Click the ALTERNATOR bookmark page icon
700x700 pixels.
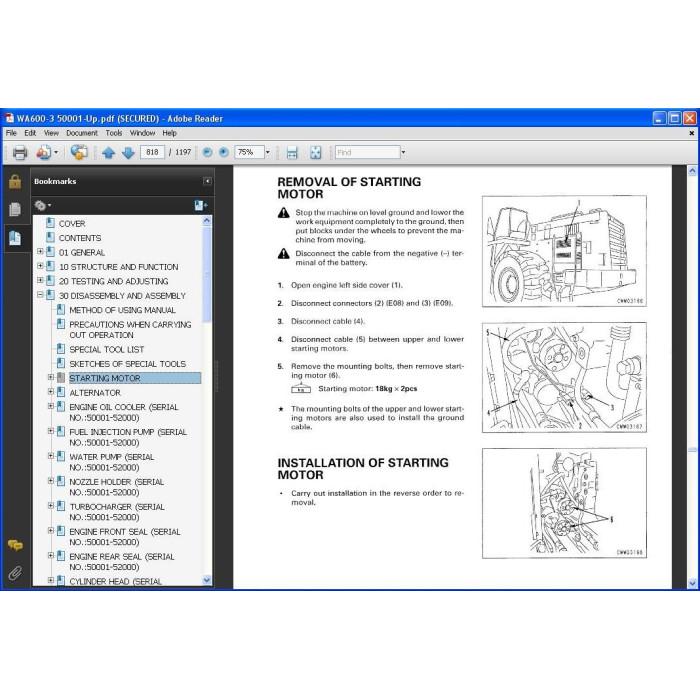point(61,392)
